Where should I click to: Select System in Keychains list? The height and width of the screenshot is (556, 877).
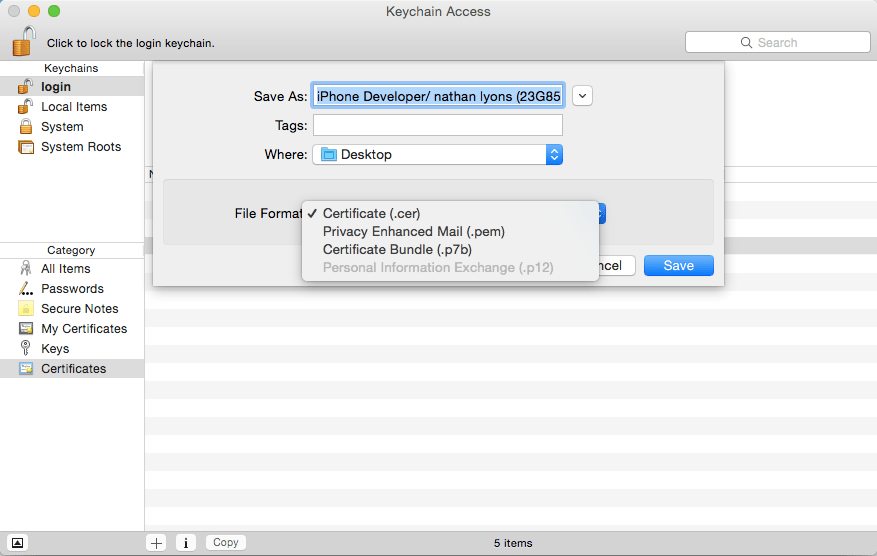point(72,126)
